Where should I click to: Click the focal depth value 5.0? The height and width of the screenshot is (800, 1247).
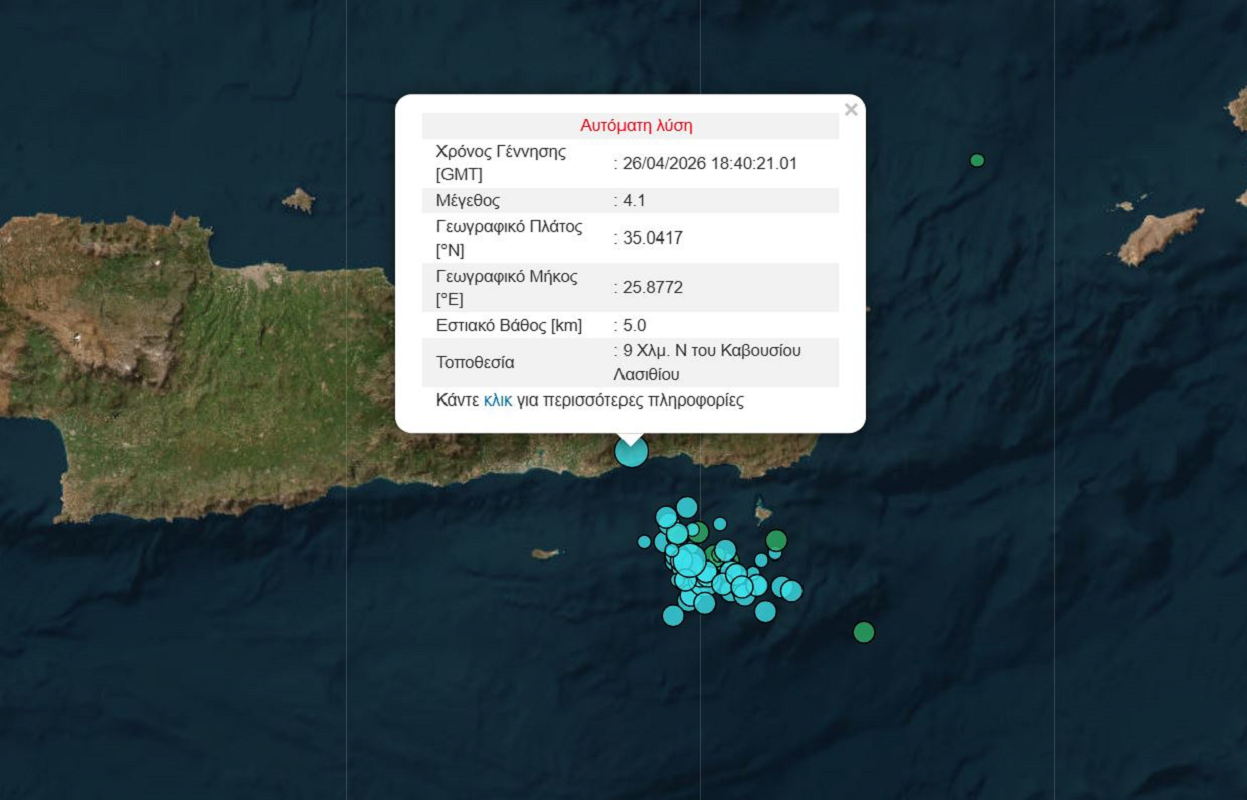coord(634,325)
